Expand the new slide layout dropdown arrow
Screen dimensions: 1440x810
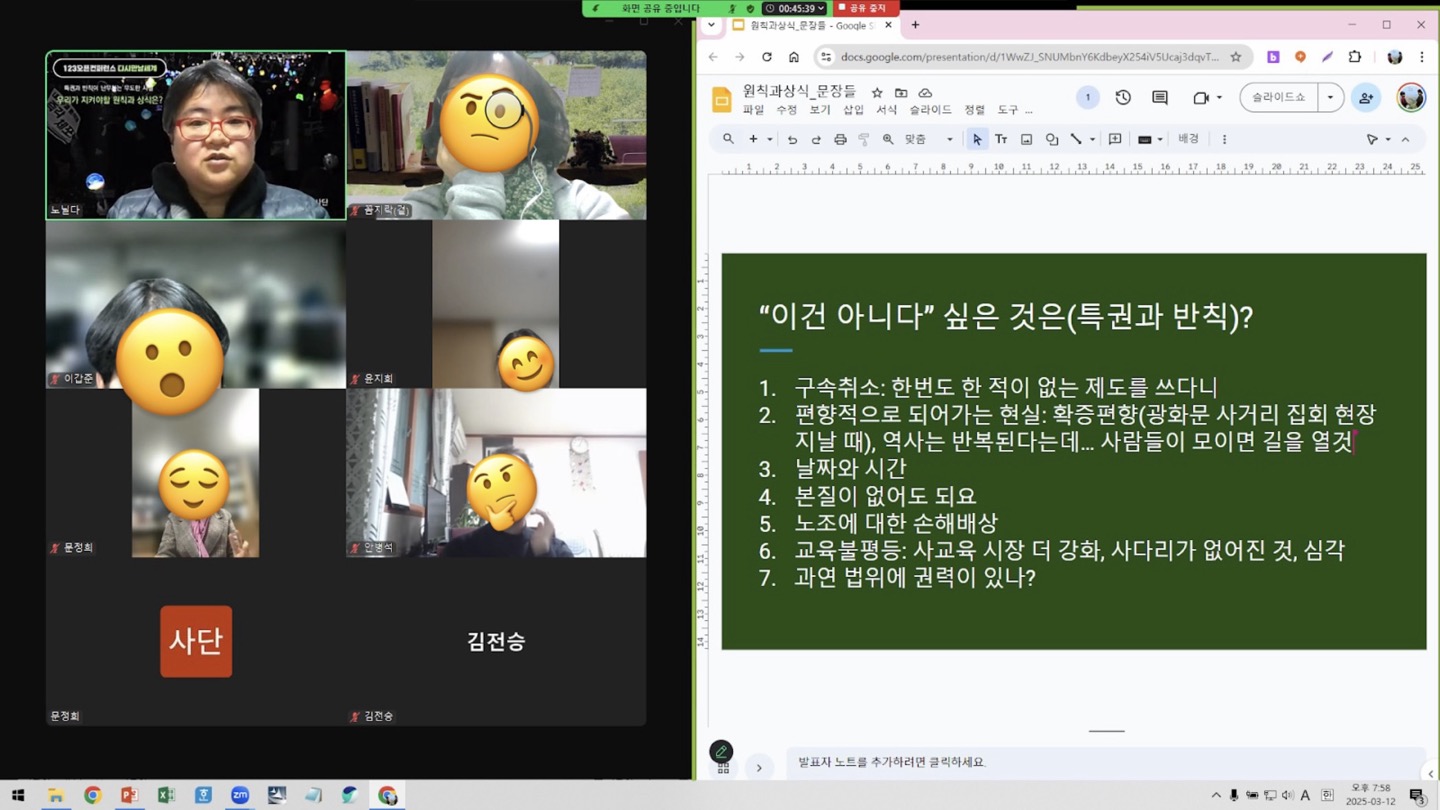point(769,139)
